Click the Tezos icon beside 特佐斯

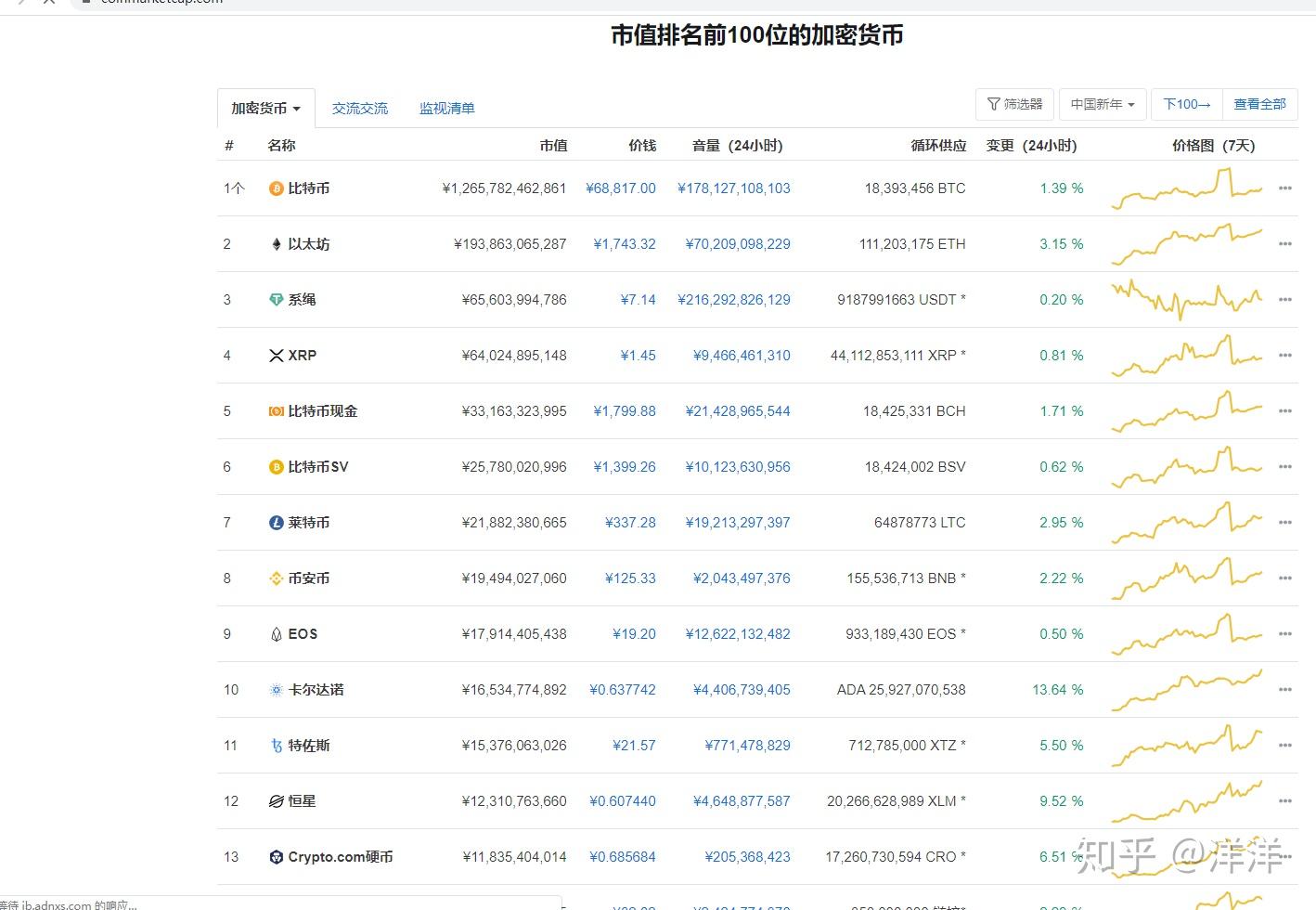(276, 746)
